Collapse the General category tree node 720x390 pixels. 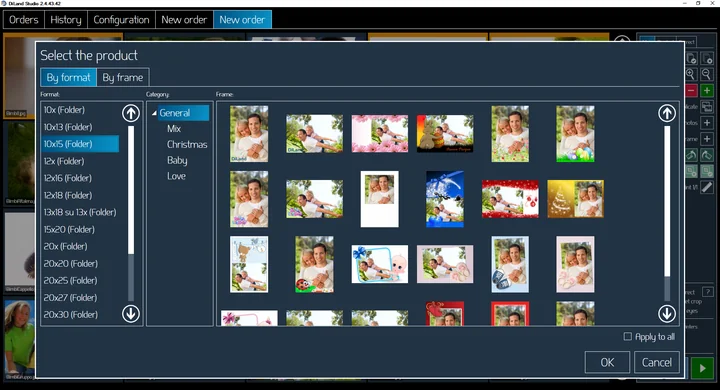click(154, 113)
